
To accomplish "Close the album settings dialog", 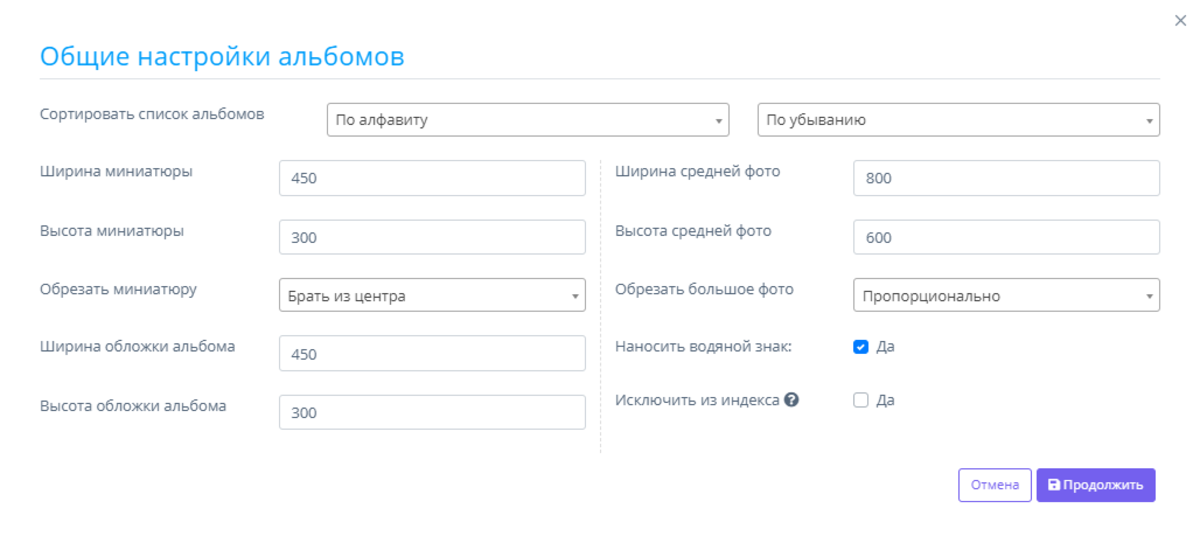I will point(1180,20).
